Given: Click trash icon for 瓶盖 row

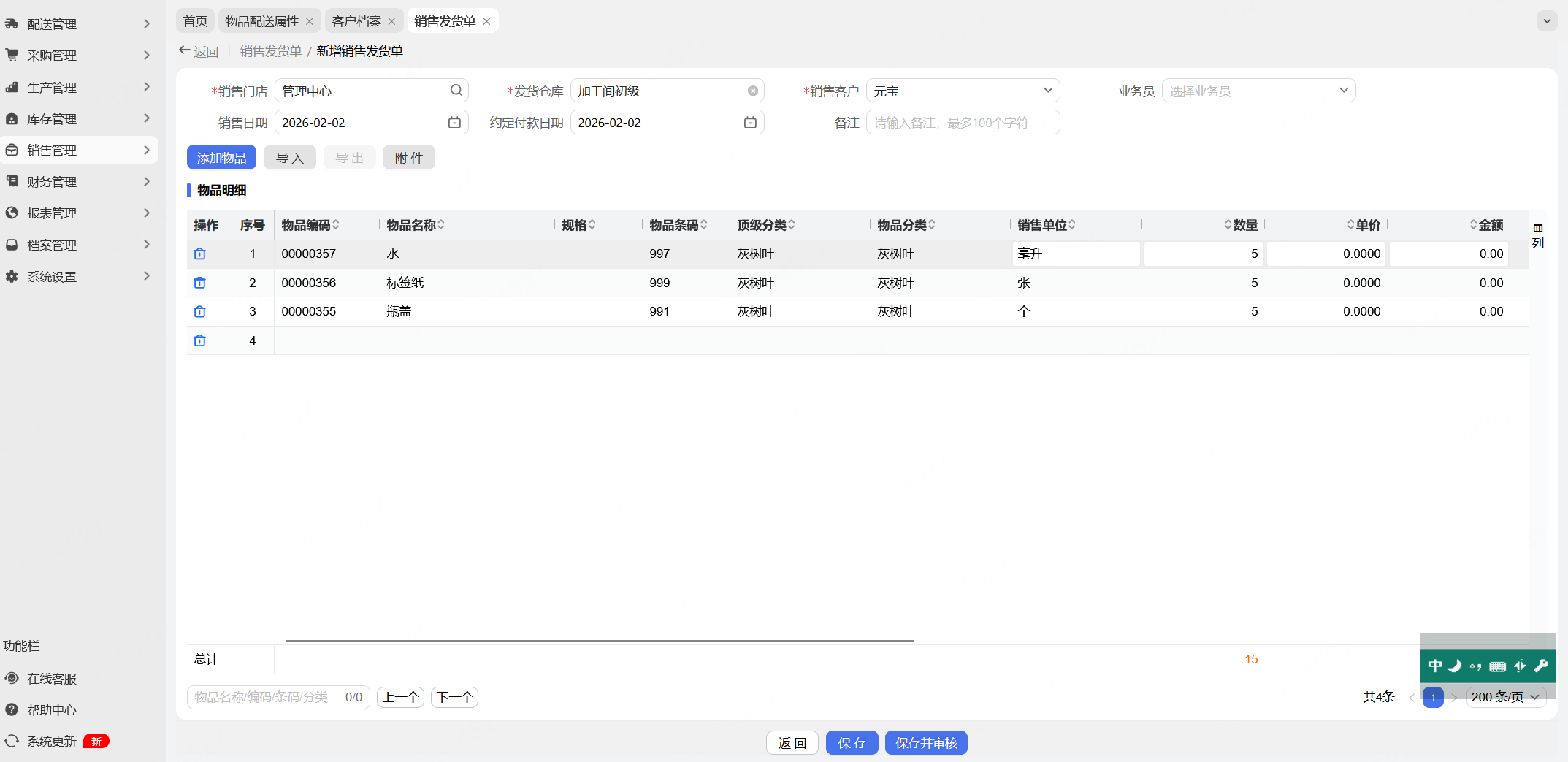Looking at the screenshot, I should [x=199, y=312].
